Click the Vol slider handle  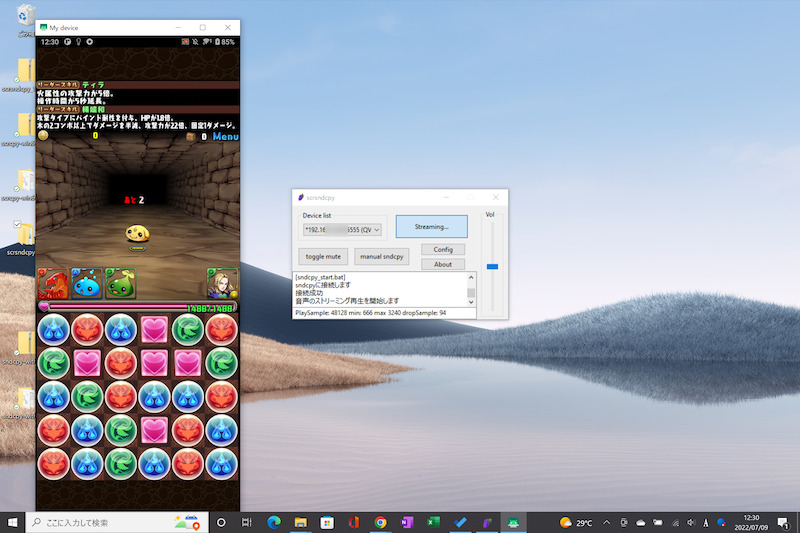(491, 266)
